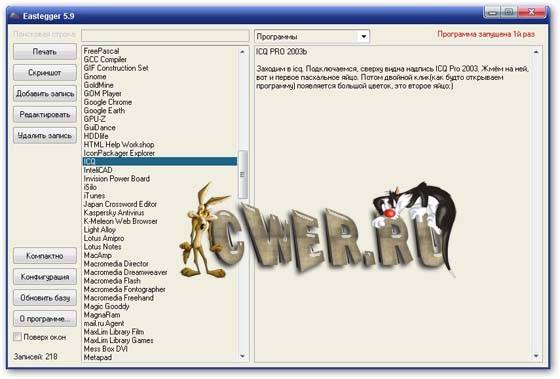The width and height of the screenshot is (560, 379).
Task: Click Добавить запись button
Action: point(45,94)
